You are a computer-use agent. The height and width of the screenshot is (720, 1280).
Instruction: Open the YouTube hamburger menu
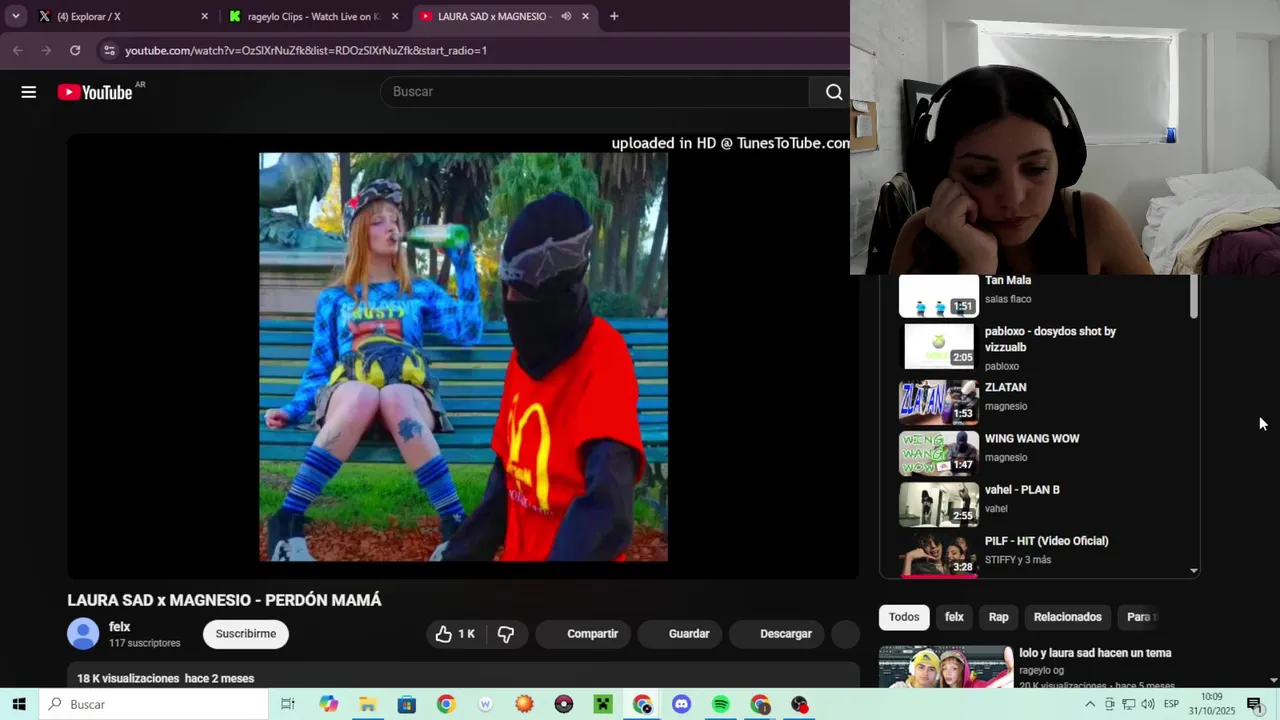pos(28,92)
